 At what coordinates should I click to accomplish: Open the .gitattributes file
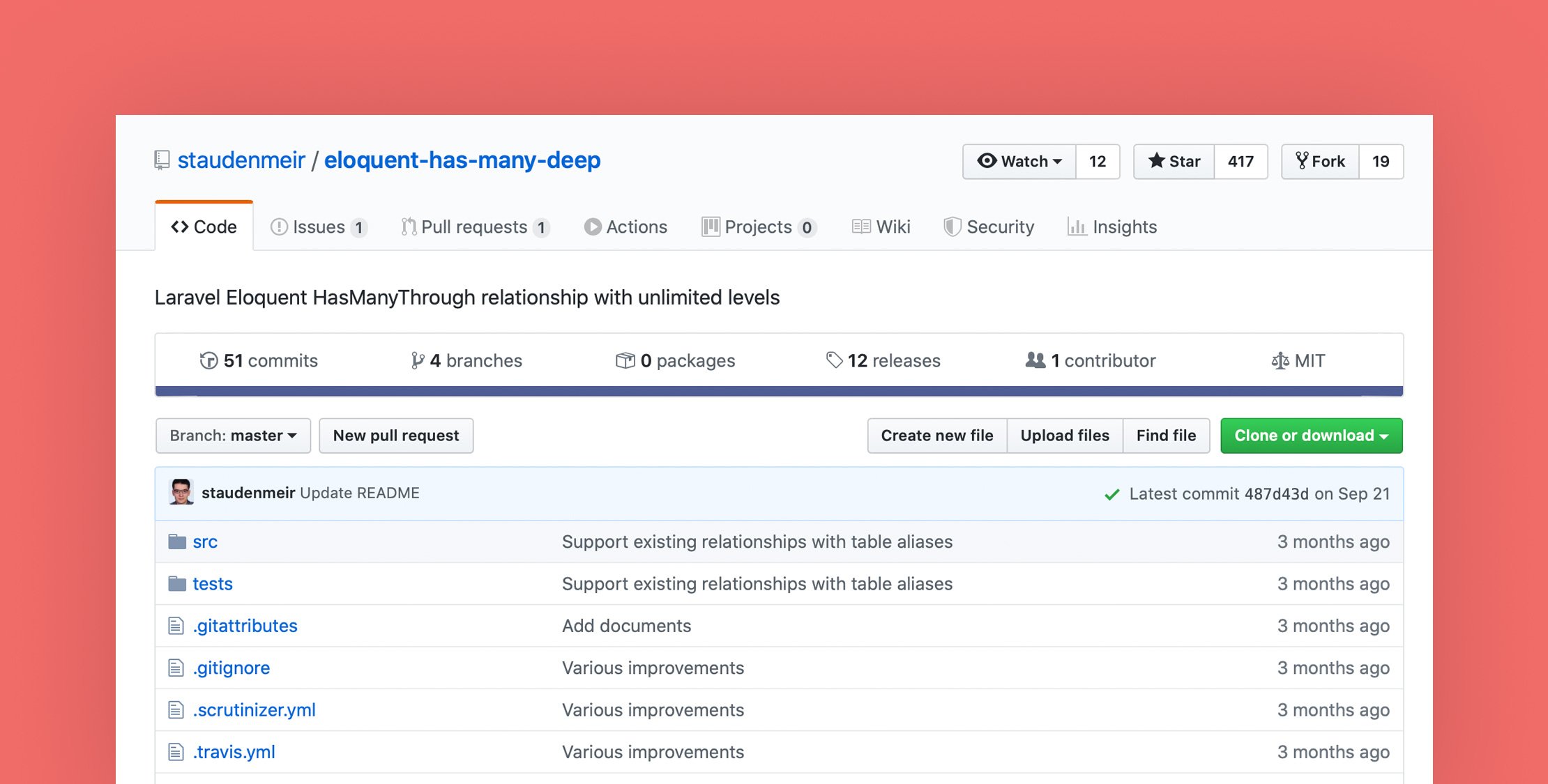[245, 626]
